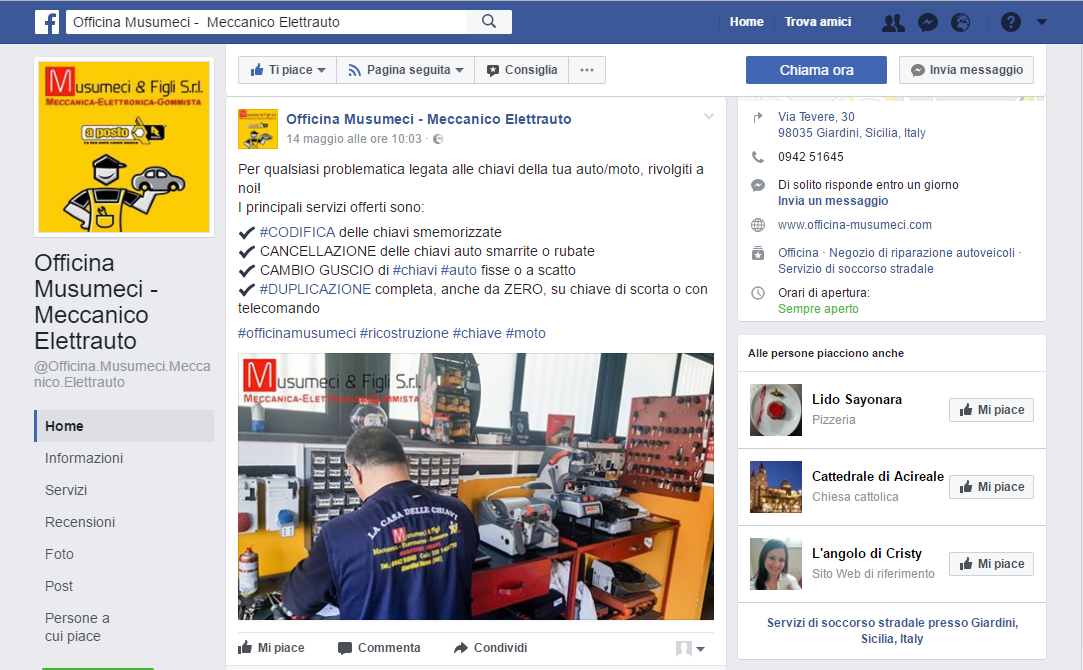Click the #chiave hashtag
The height and width of the screenshot is (670, 1083).
point(477,333)
